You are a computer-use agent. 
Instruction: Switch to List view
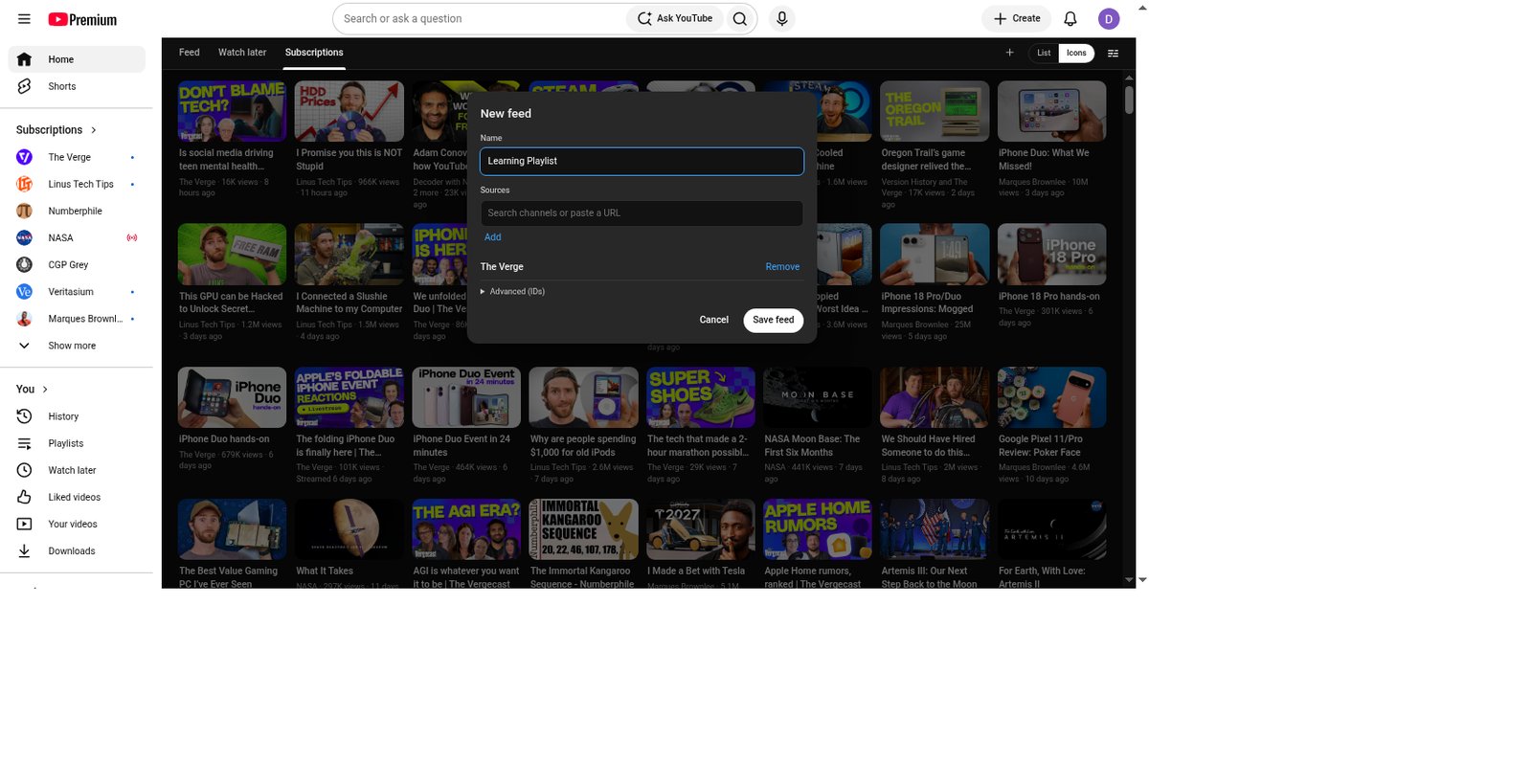(x=1044, y=53)
